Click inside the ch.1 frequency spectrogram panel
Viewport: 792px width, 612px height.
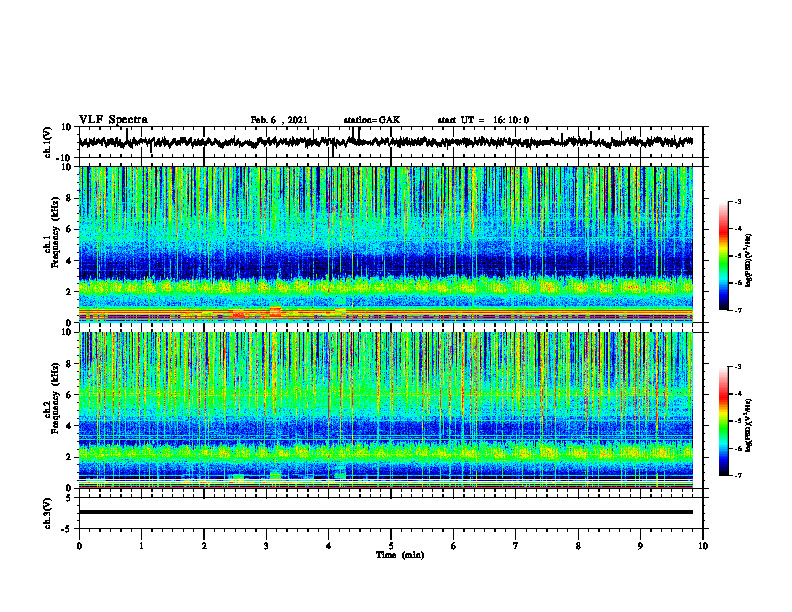[385, 244]
